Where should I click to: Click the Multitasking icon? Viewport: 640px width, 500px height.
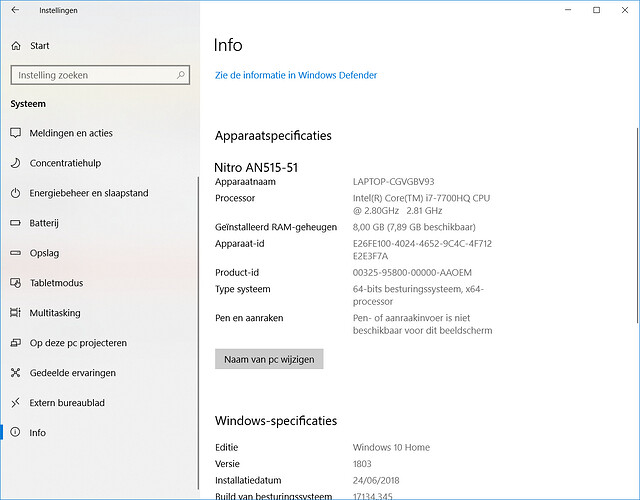[x=16, y=313]
